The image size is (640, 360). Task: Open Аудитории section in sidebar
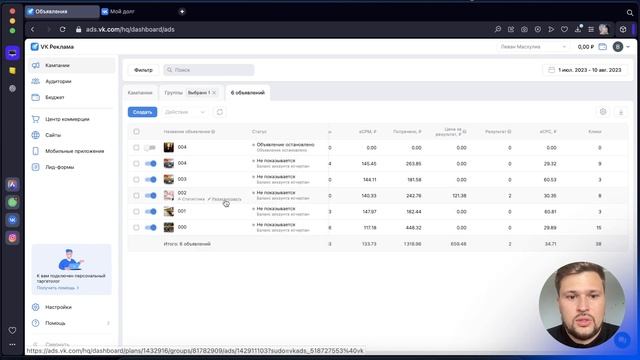[x=58, y=81]
